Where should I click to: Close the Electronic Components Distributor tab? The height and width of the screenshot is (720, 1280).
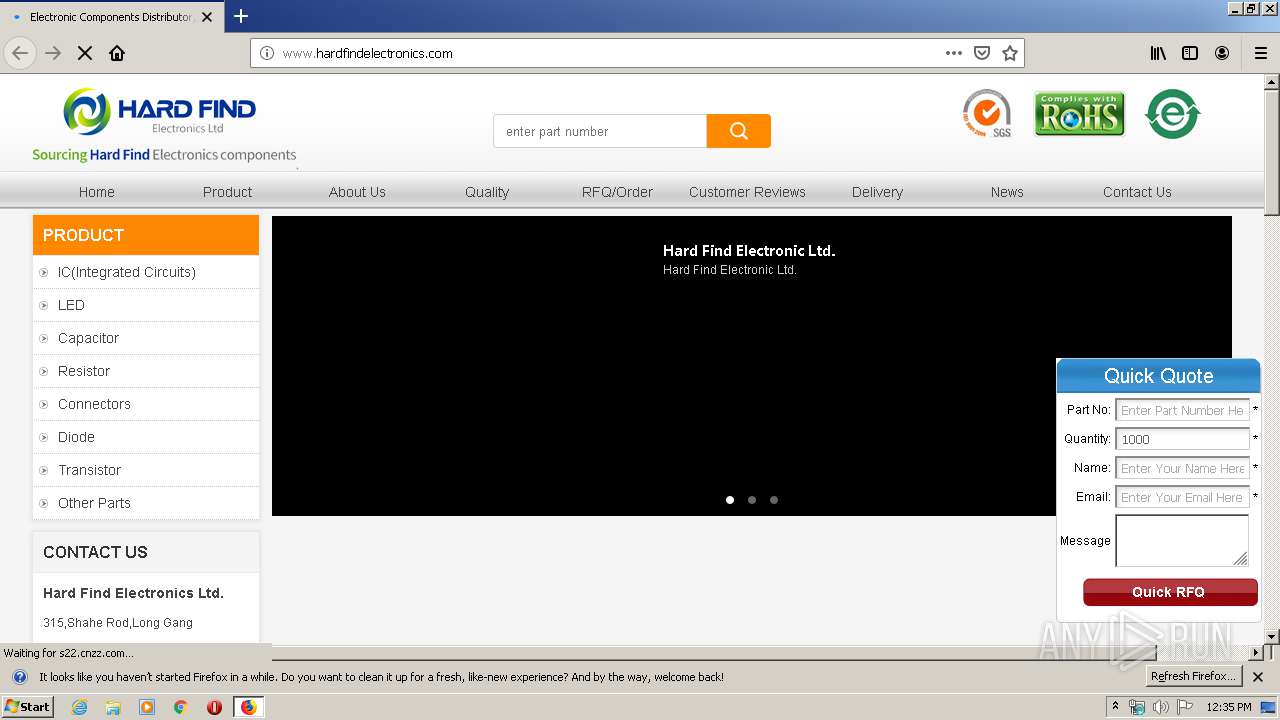(207, 17)
